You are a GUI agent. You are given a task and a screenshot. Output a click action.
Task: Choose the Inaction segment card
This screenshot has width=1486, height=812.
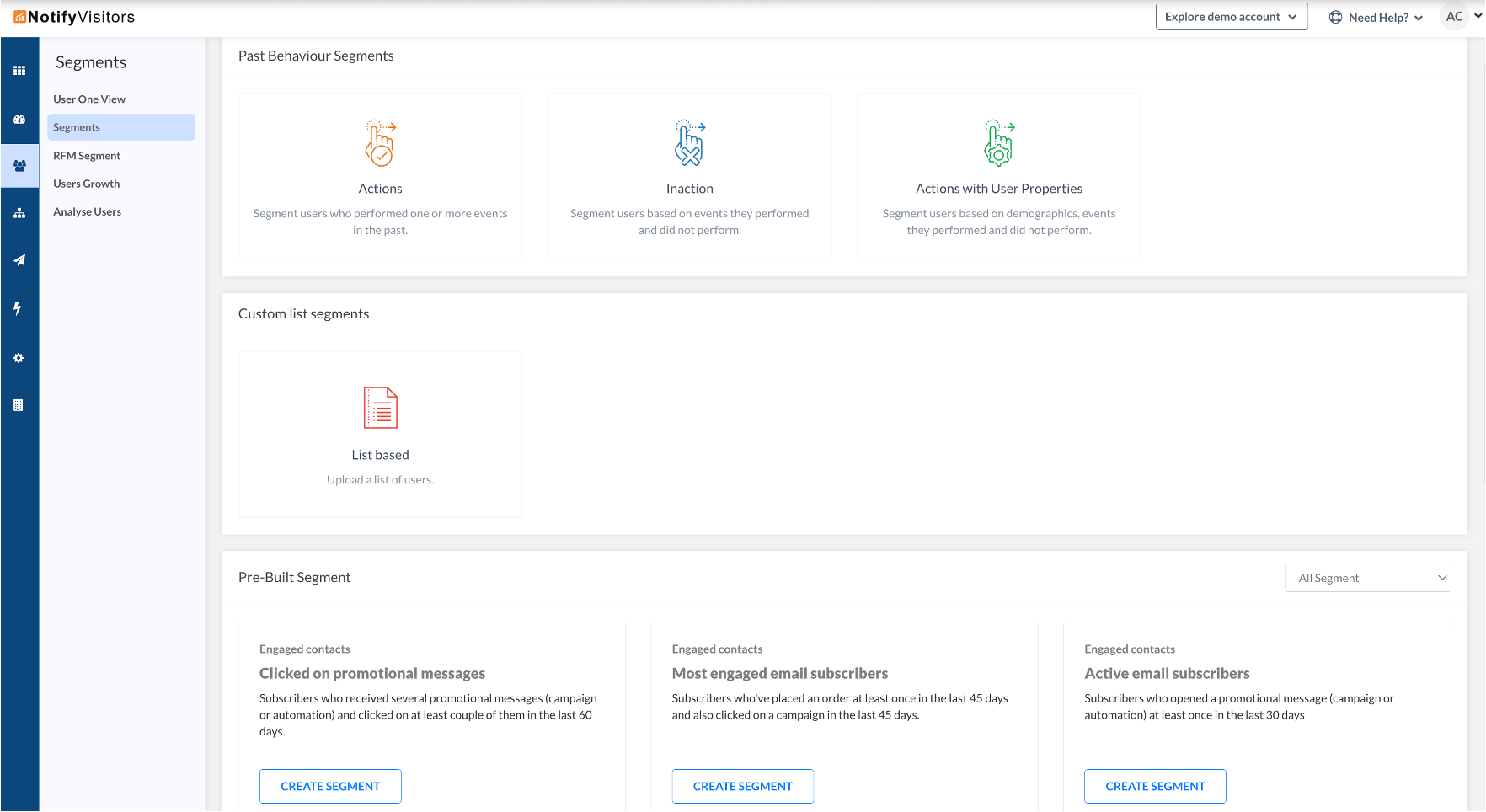pyautogui.click(x=689, y=176)
